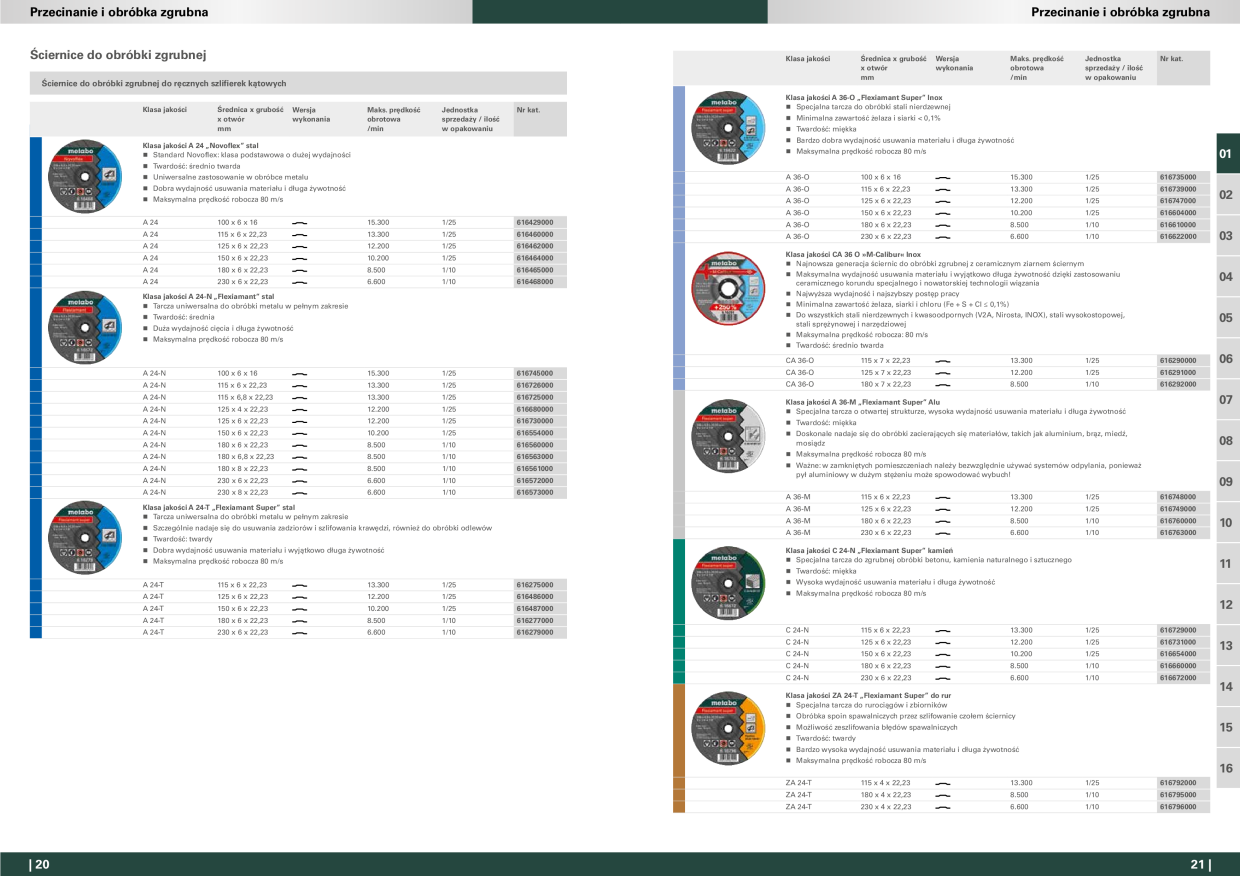The width and height of the screenshot is (1240, 876).
Task: Click heading "Klasa jakości A 24-T „Flexiamant Super" stal"
Action: pos(219,507)
